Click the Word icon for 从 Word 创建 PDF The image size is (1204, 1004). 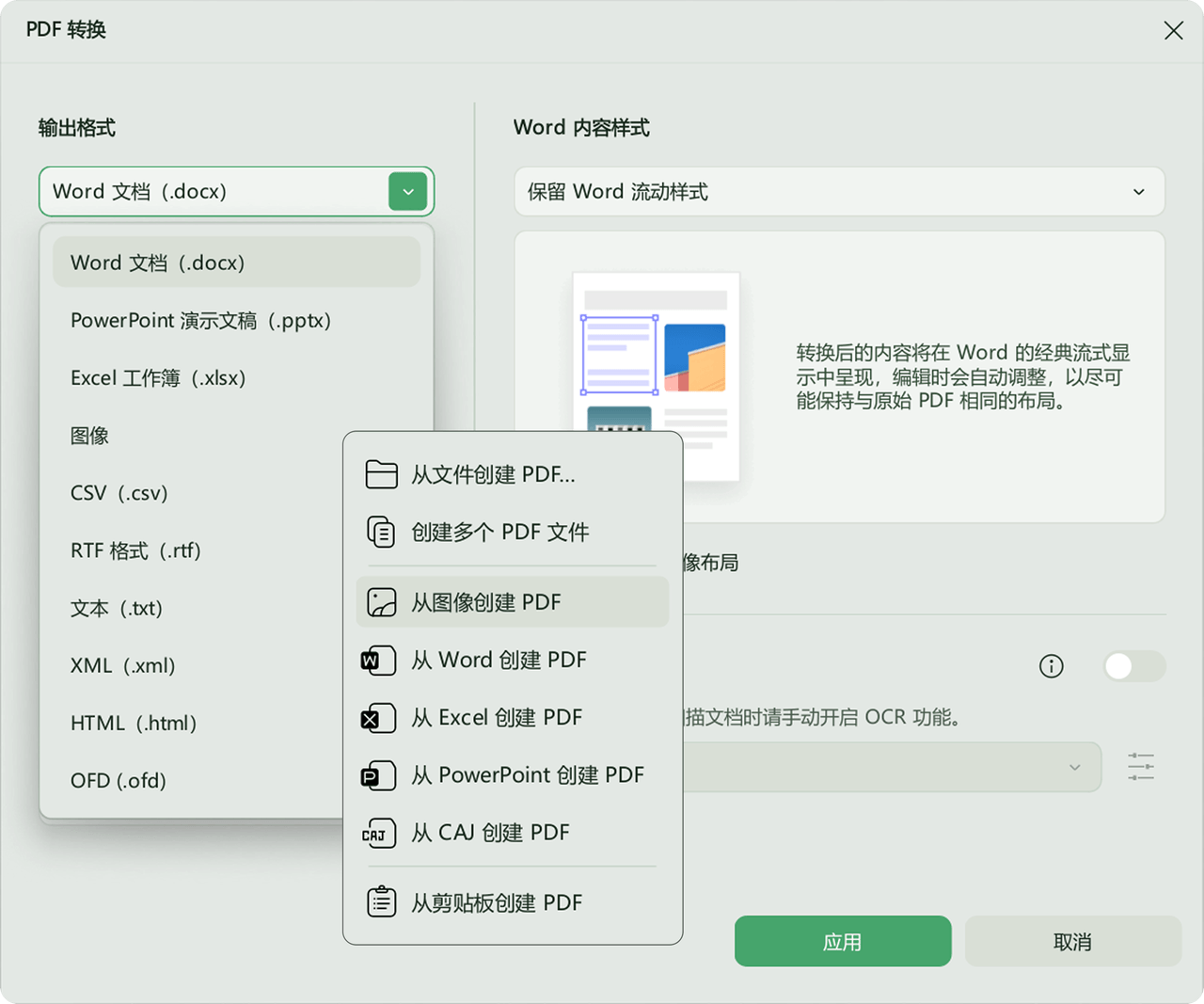tap(378, 661)
